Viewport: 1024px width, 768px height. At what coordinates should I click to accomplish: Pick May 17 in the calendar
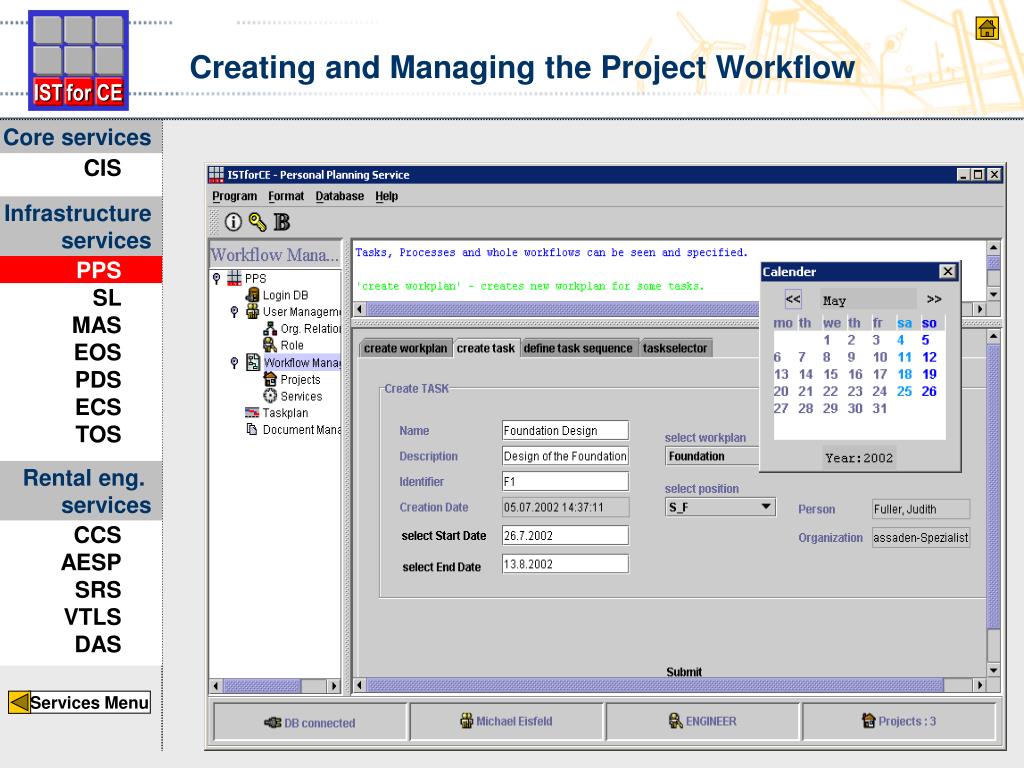880,374
